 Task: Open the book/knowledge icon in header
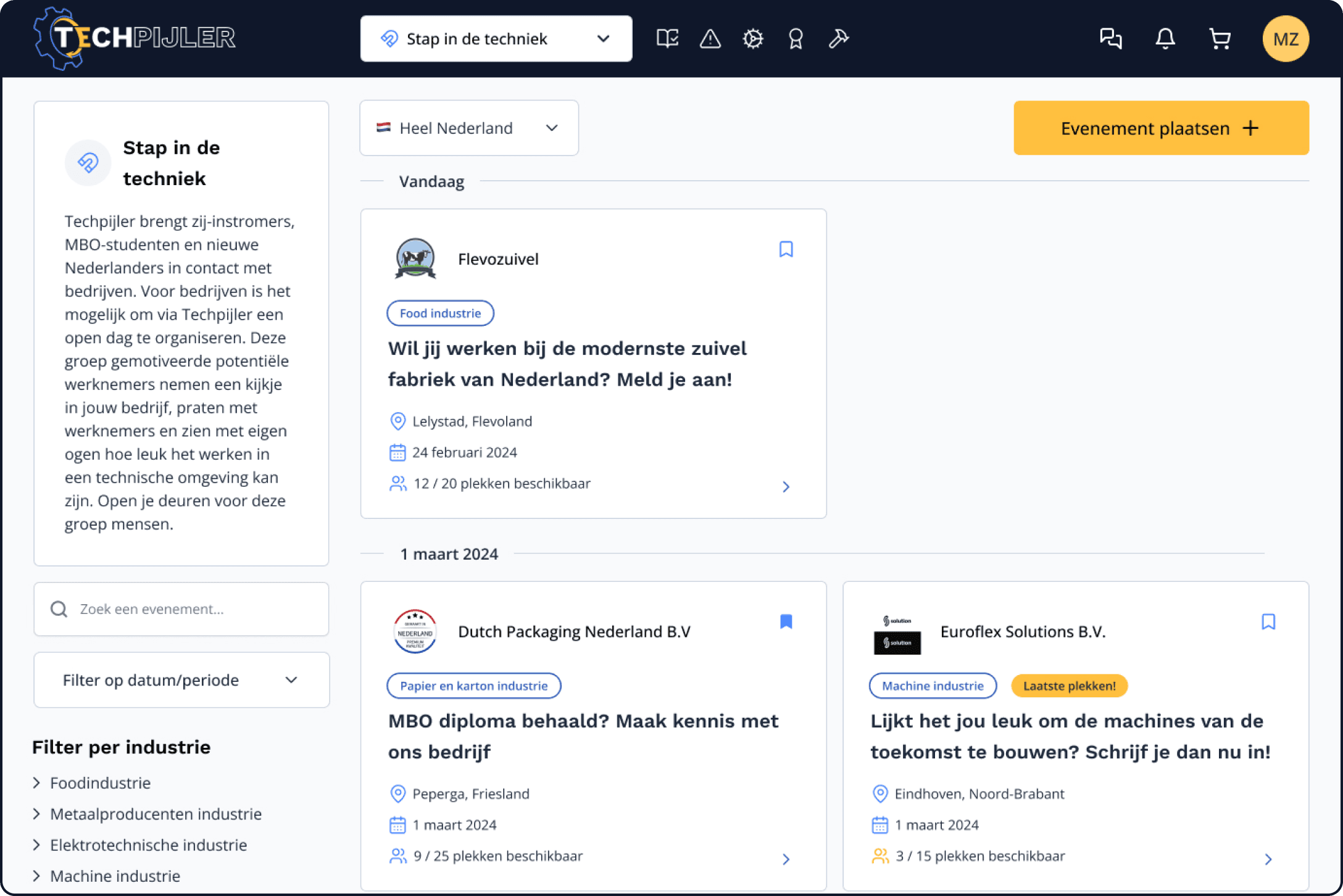pos(667,39)
